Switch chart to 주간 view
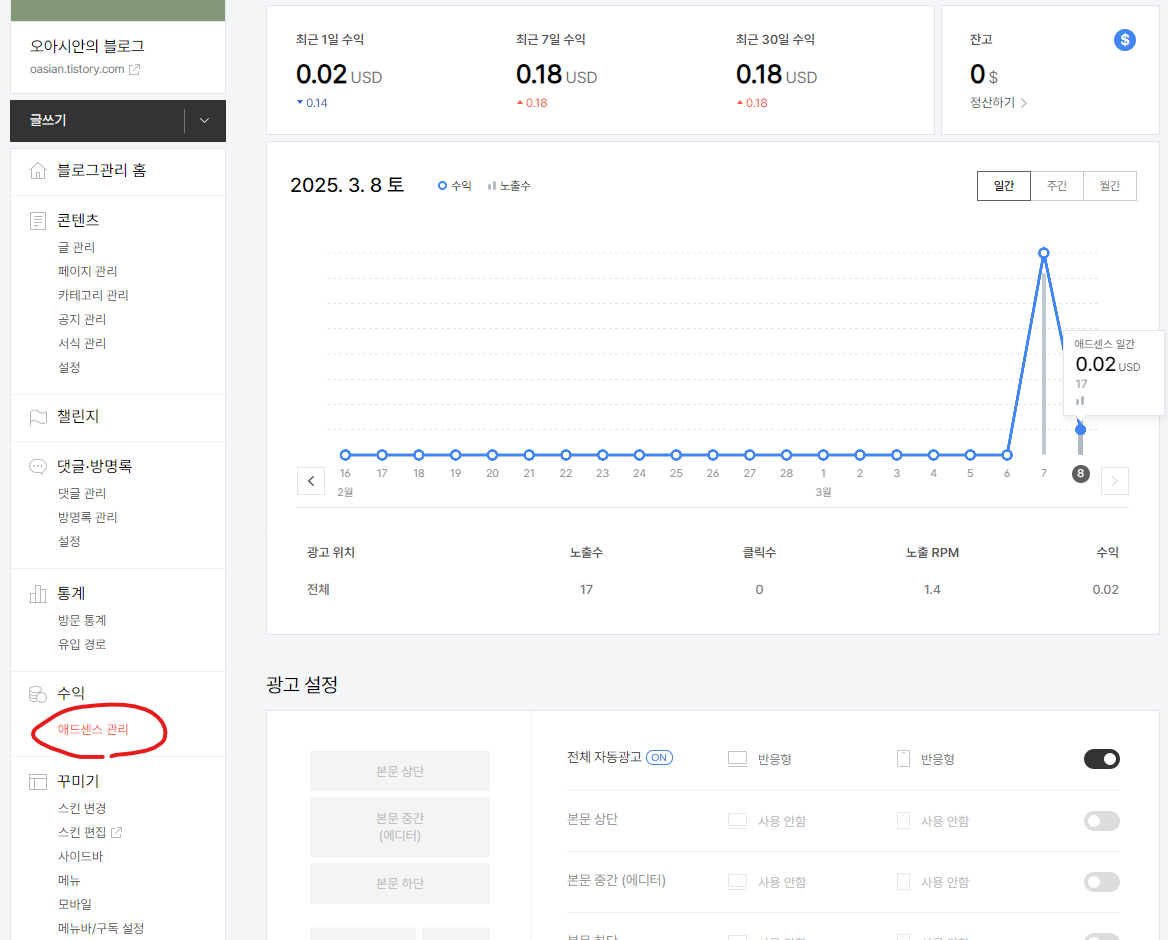The height and width of the screenshot is (940, 1168). coord(1056,185)
